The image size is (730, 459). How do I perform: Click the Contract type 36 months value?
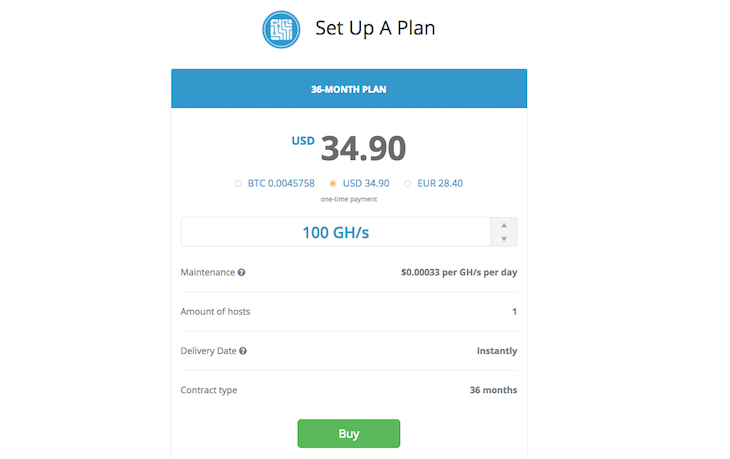coord(493,390)
